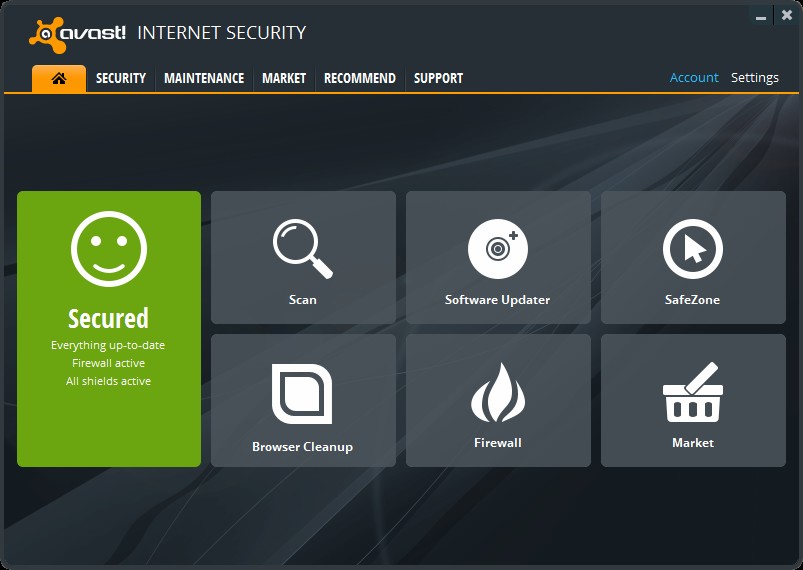Open the Security tab

pos(121,78)
